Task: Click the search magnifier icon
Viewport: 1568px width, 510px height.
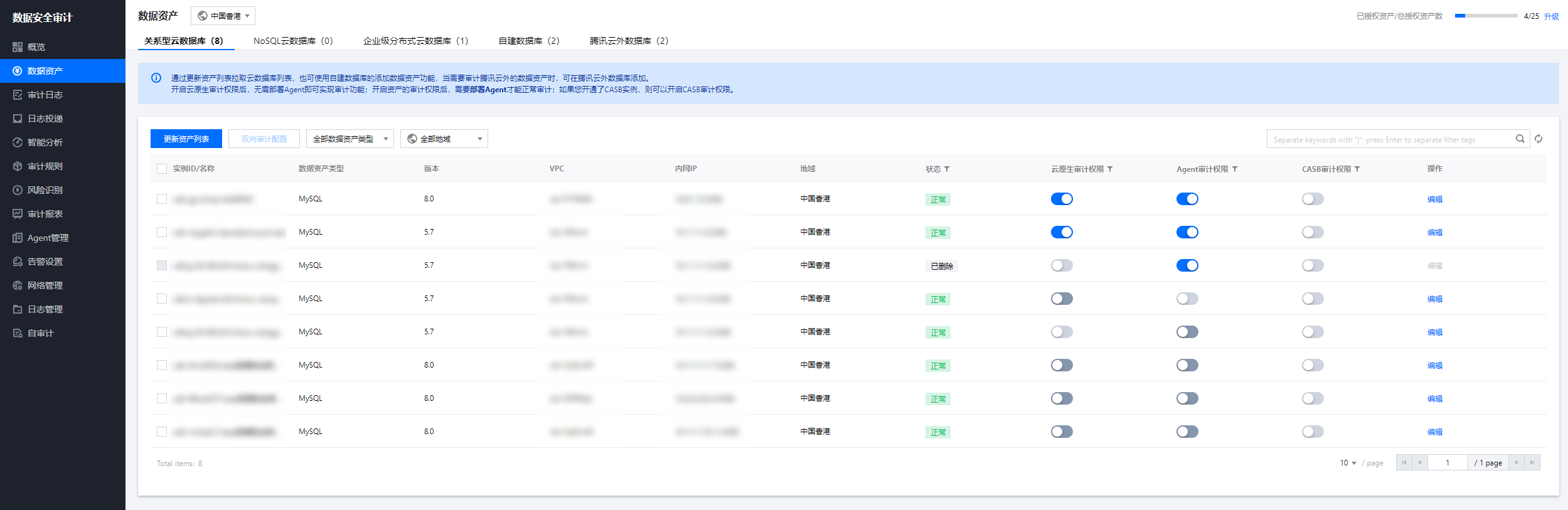Action: tap(1520, 139)
